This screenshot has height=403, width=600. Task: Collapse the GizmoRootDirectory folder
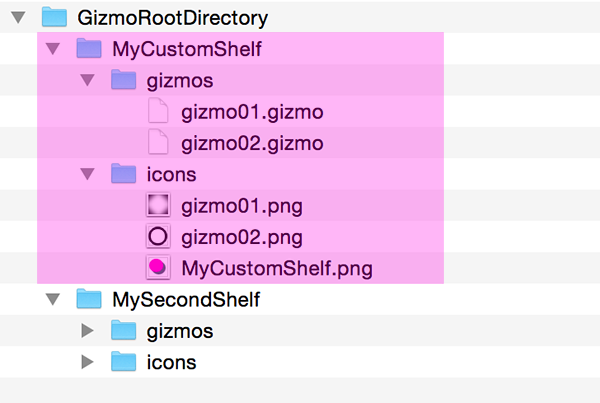19,18
